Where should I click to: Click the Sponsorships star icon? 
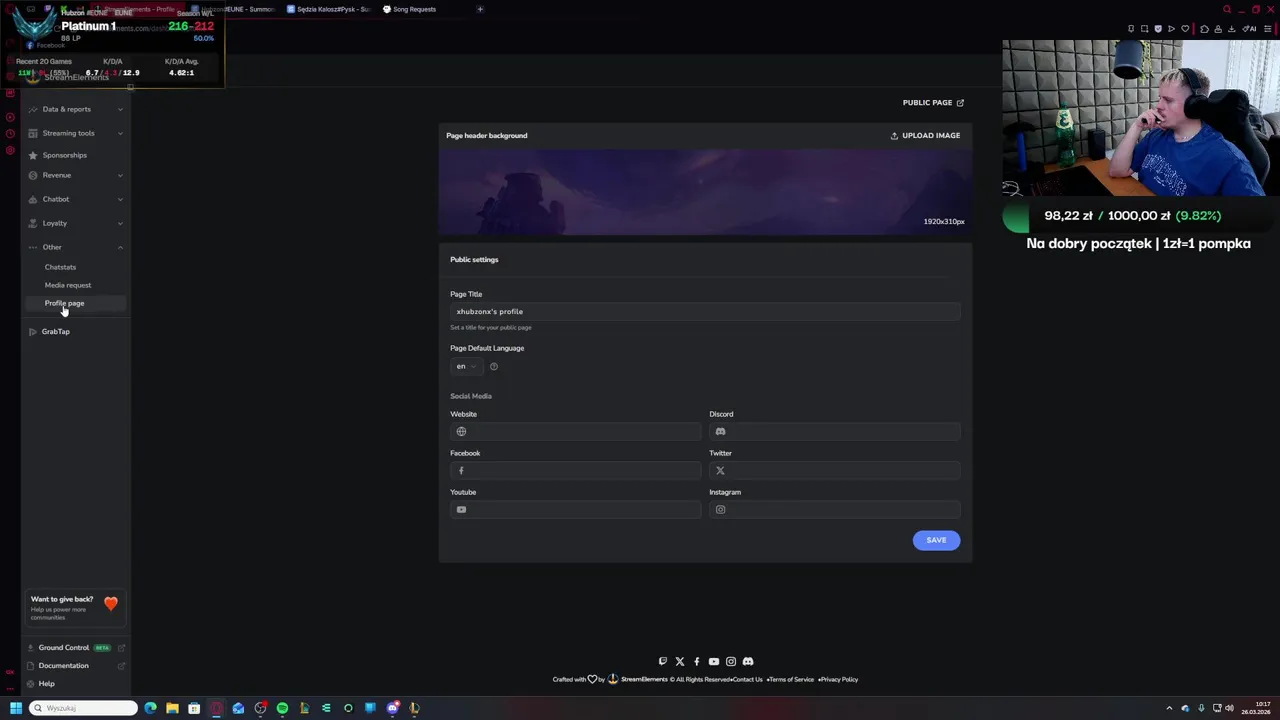coord(33,155)
